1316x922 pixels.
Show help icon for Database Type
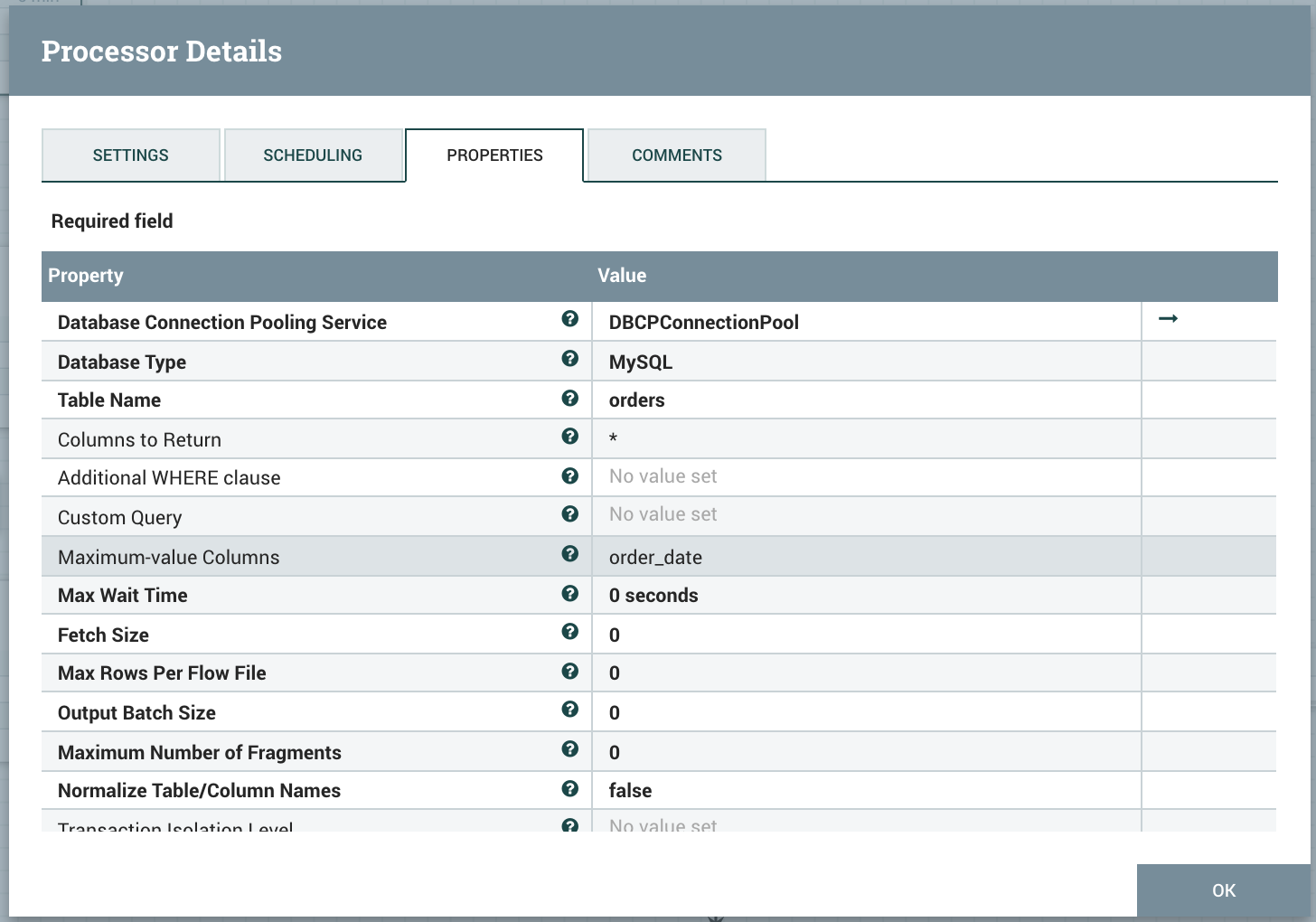coord(569,358)
